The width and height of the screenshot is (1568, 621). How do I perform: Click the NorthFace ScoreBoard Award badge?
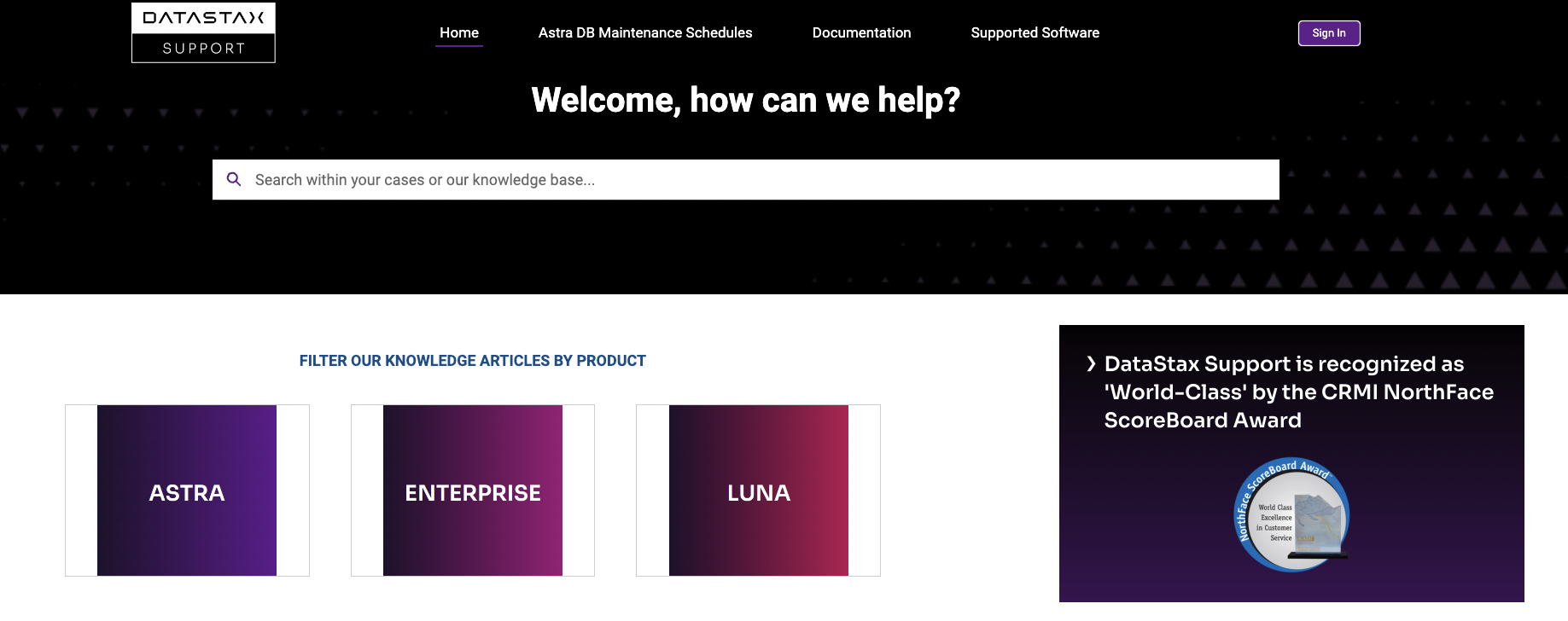1291,515
